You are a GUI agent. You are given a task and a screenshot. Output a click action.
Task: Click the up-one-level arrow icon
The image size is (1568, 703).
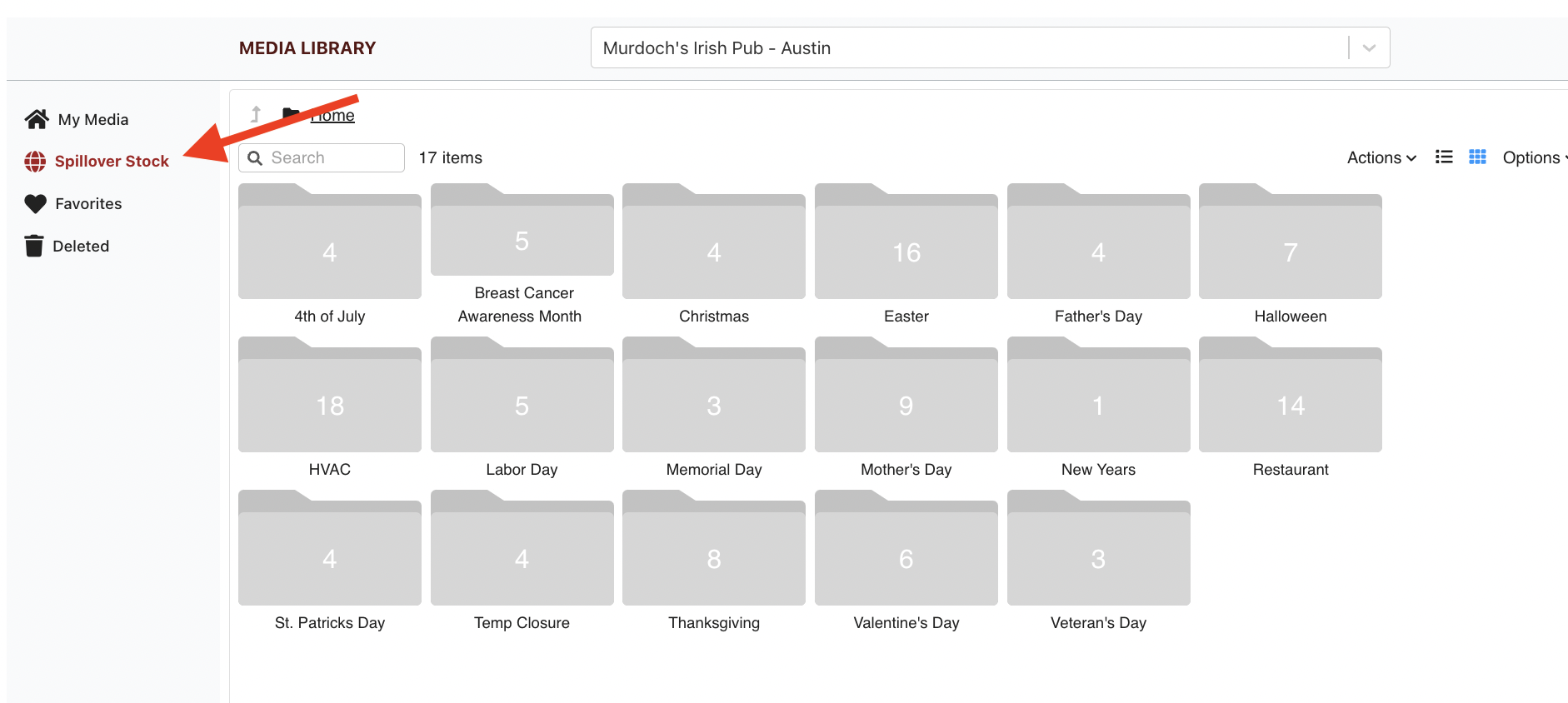coord(256,114)
